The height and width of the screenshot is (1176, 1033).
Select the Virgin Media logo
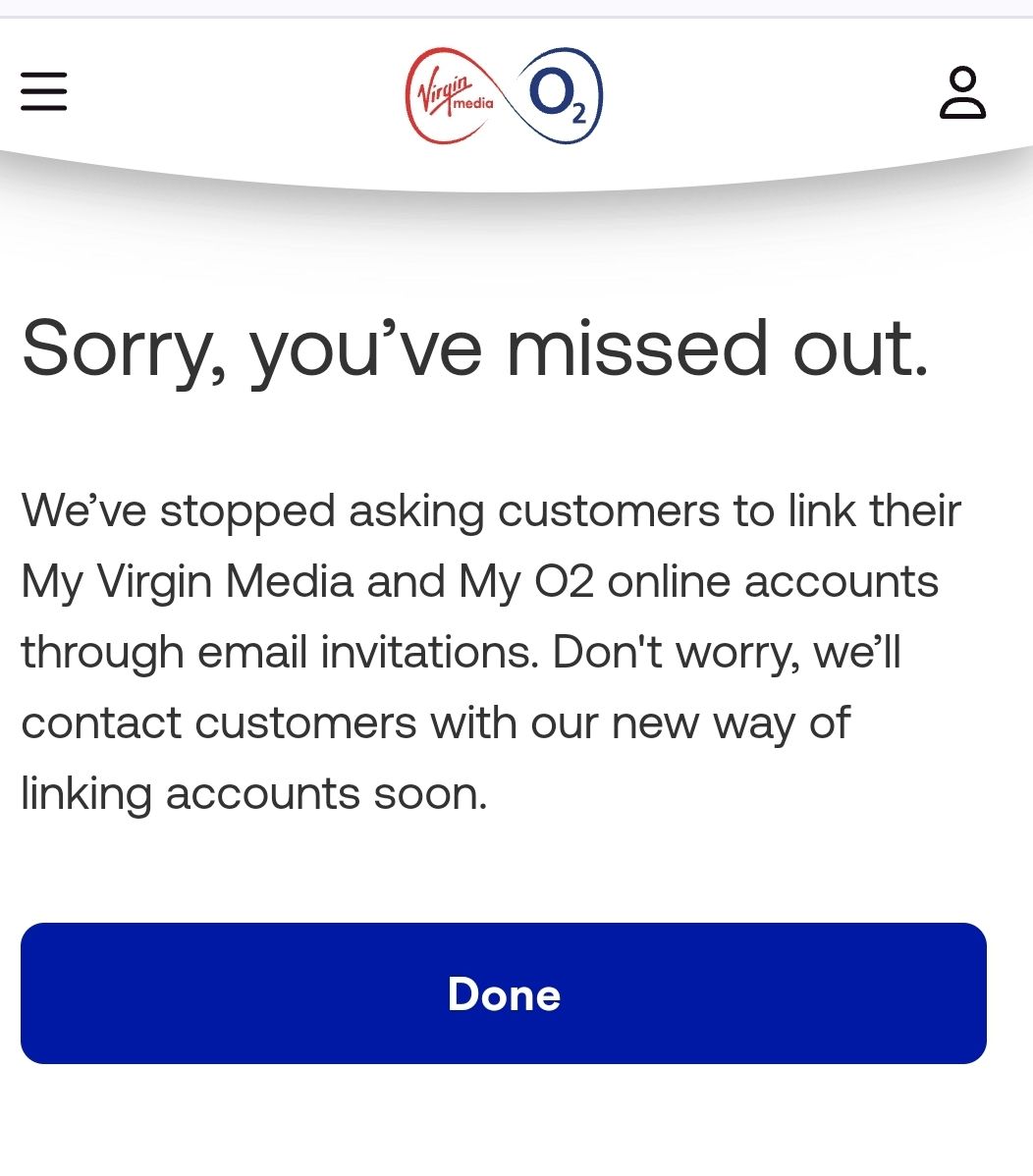click(x=450, y=93)
